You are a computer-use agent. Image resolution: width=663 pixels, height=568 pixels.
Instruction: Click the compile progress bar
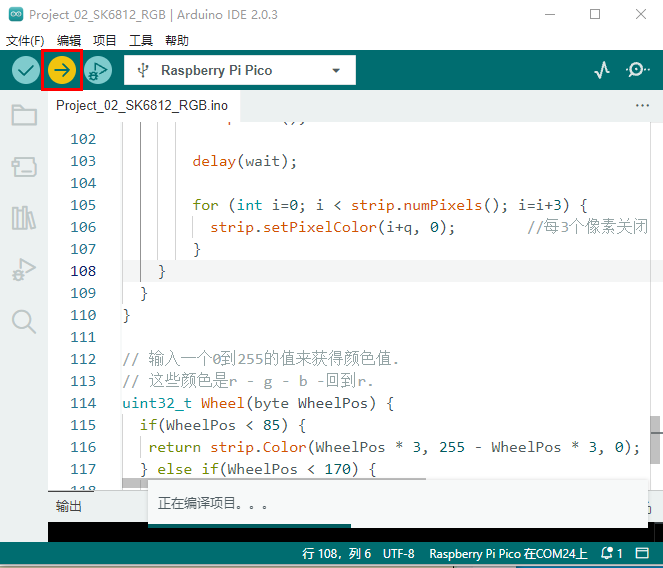249,526
